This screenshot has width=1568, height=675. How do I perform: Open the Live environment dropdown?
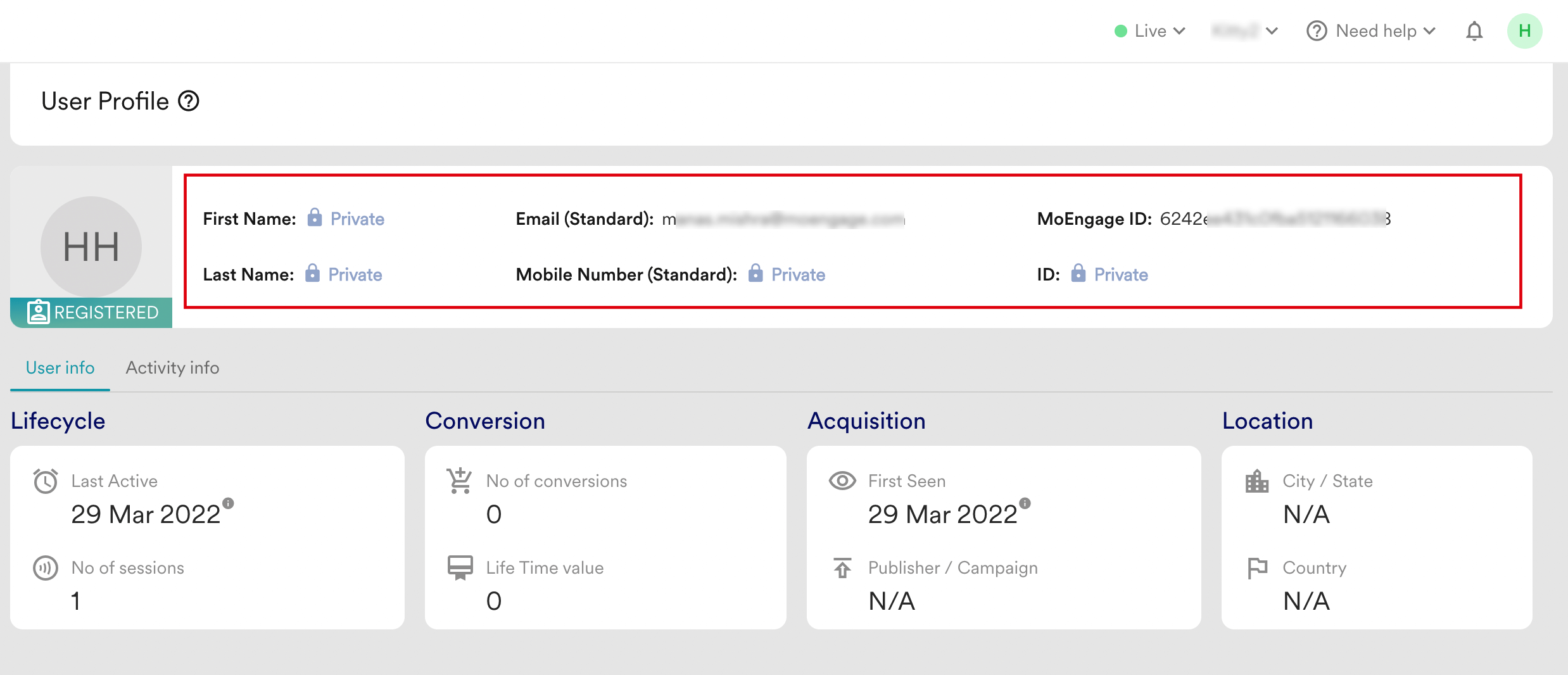(1150, 31)
